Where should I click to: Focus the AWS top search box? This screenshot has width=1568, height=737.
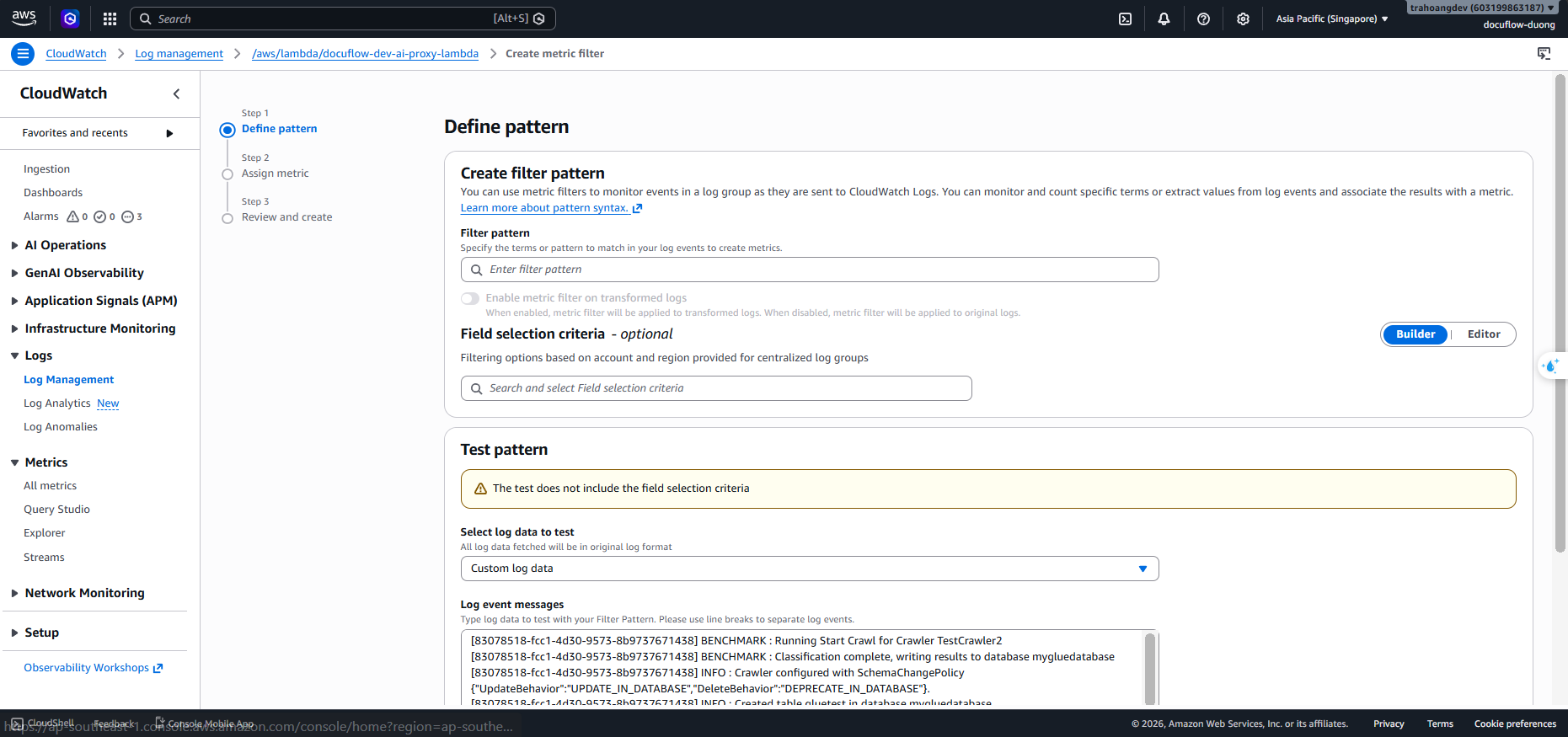[343, 19]
